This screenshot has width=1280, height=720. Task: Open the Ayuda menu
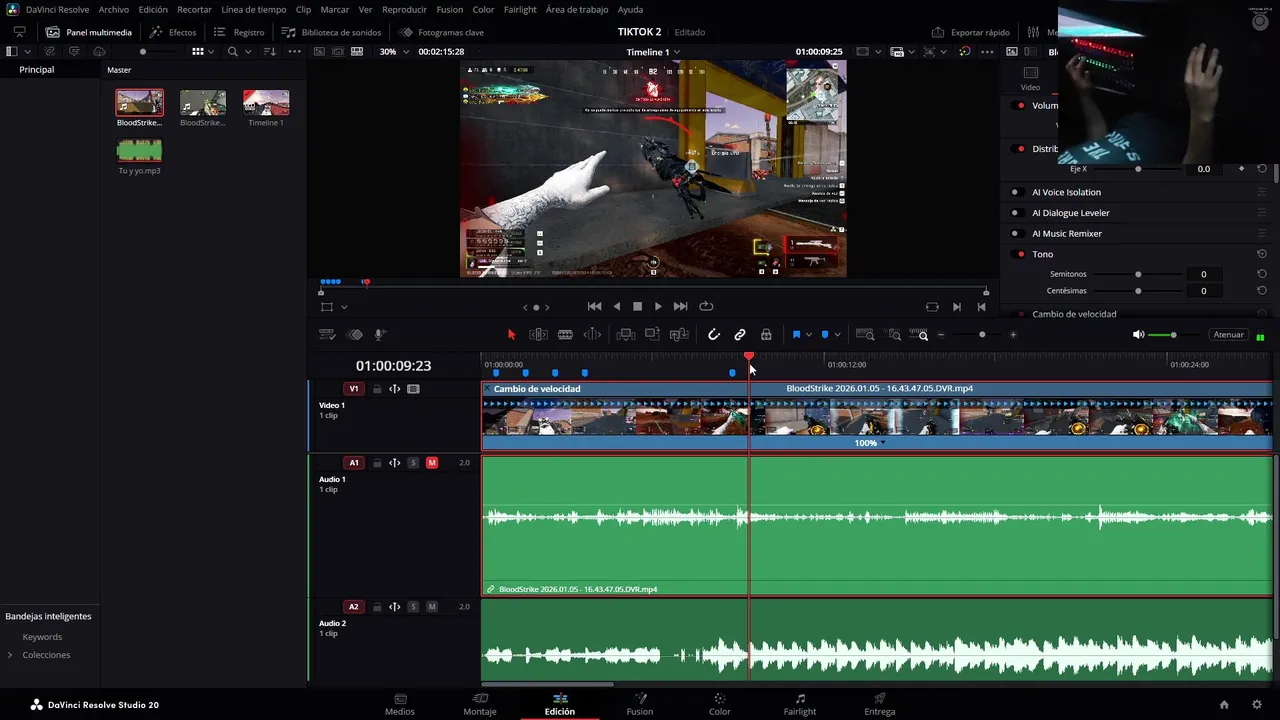point(630,9)
